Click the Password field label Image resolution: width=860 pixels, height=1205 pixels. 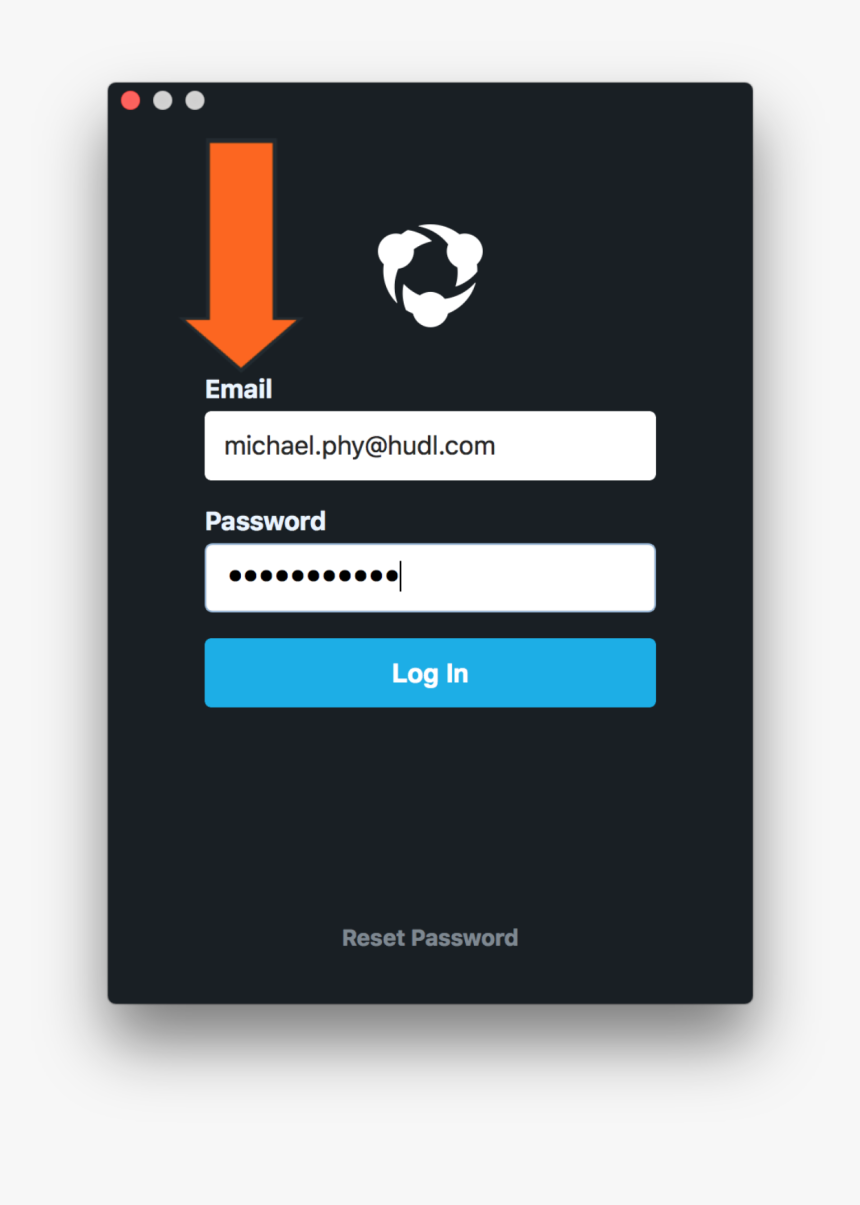(265, 521)
